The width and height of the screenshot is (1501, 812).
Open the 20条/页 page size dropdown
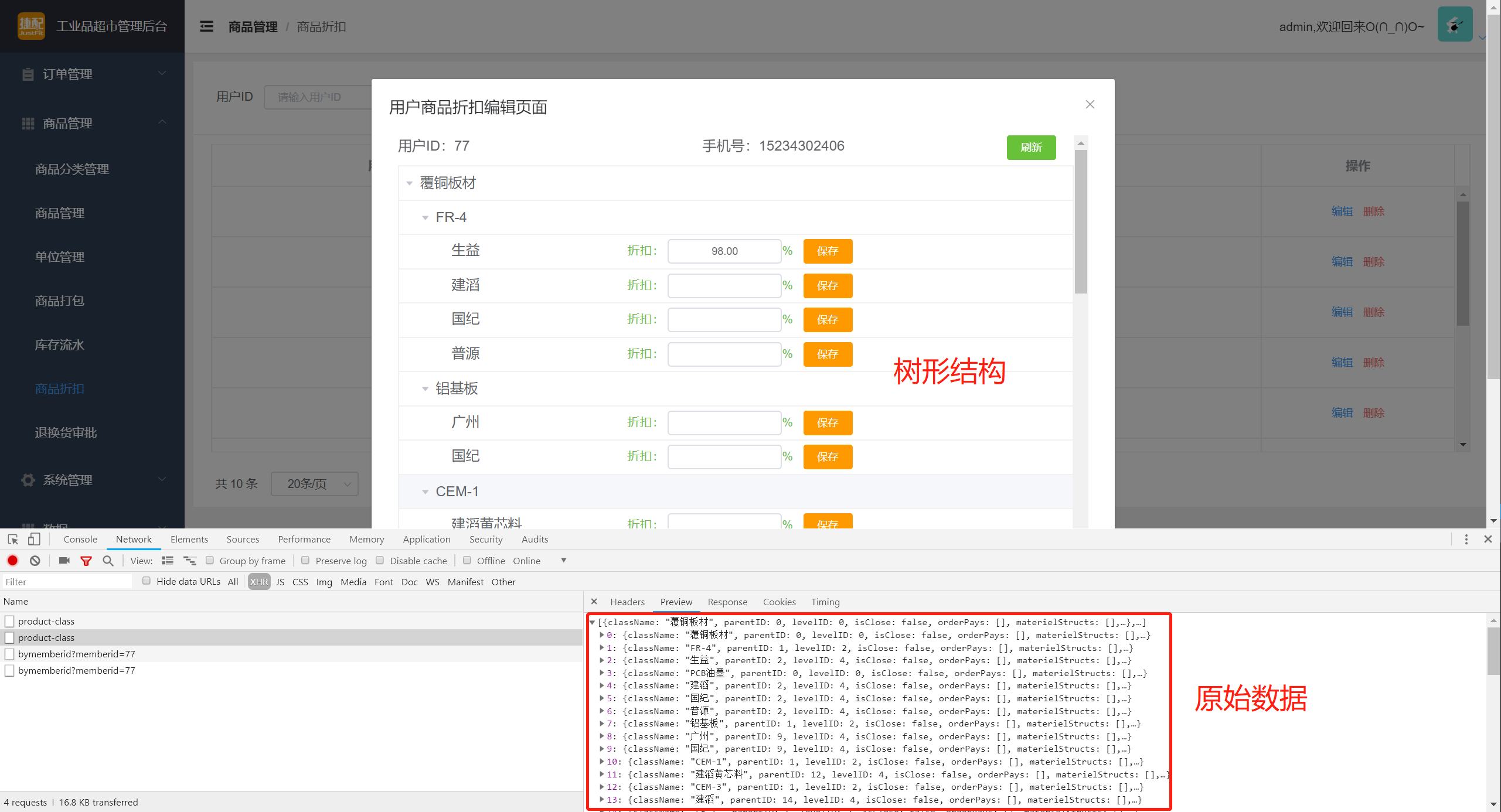click(x=315, y=484)
